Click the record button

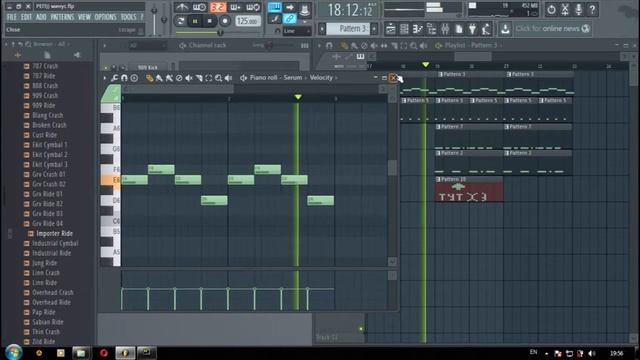coord(225,21)
